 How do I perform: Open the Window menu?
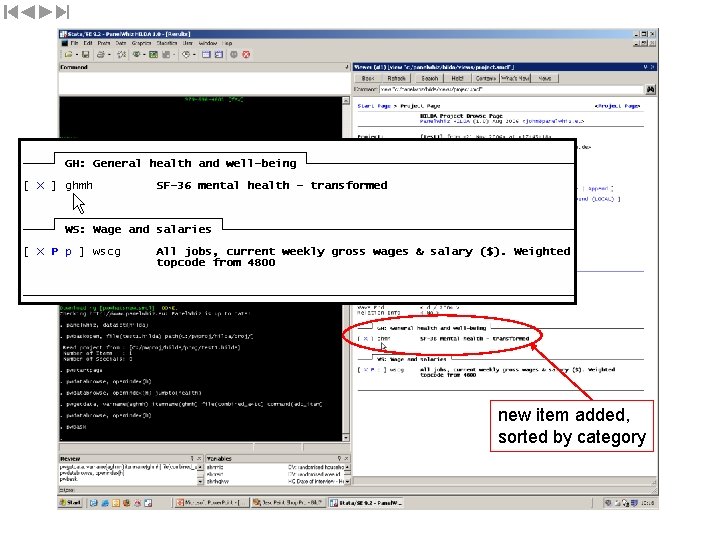(x=208, y=43)
